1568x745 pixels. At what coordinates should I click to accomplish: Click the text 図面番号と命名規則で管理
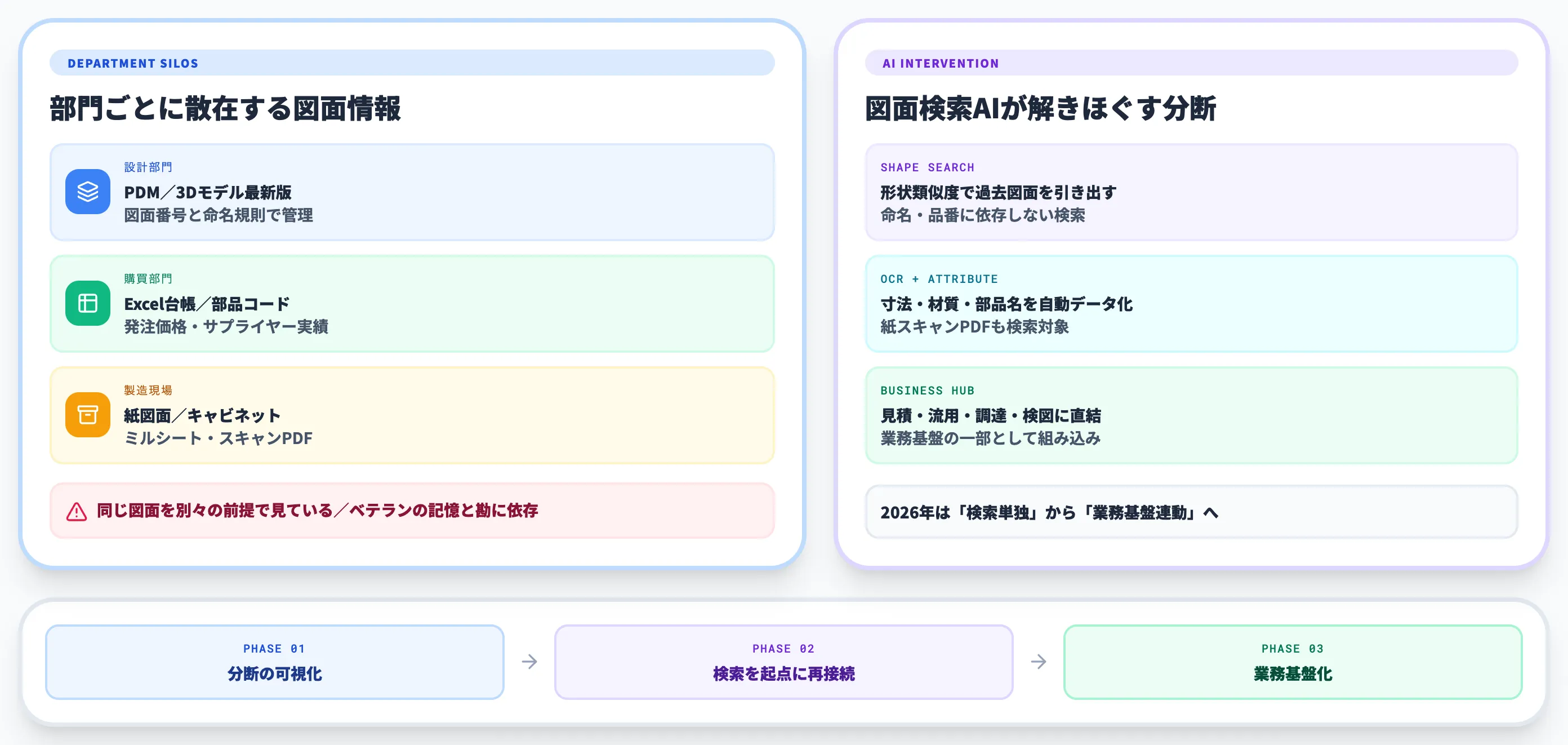click(x=219, y=215)
